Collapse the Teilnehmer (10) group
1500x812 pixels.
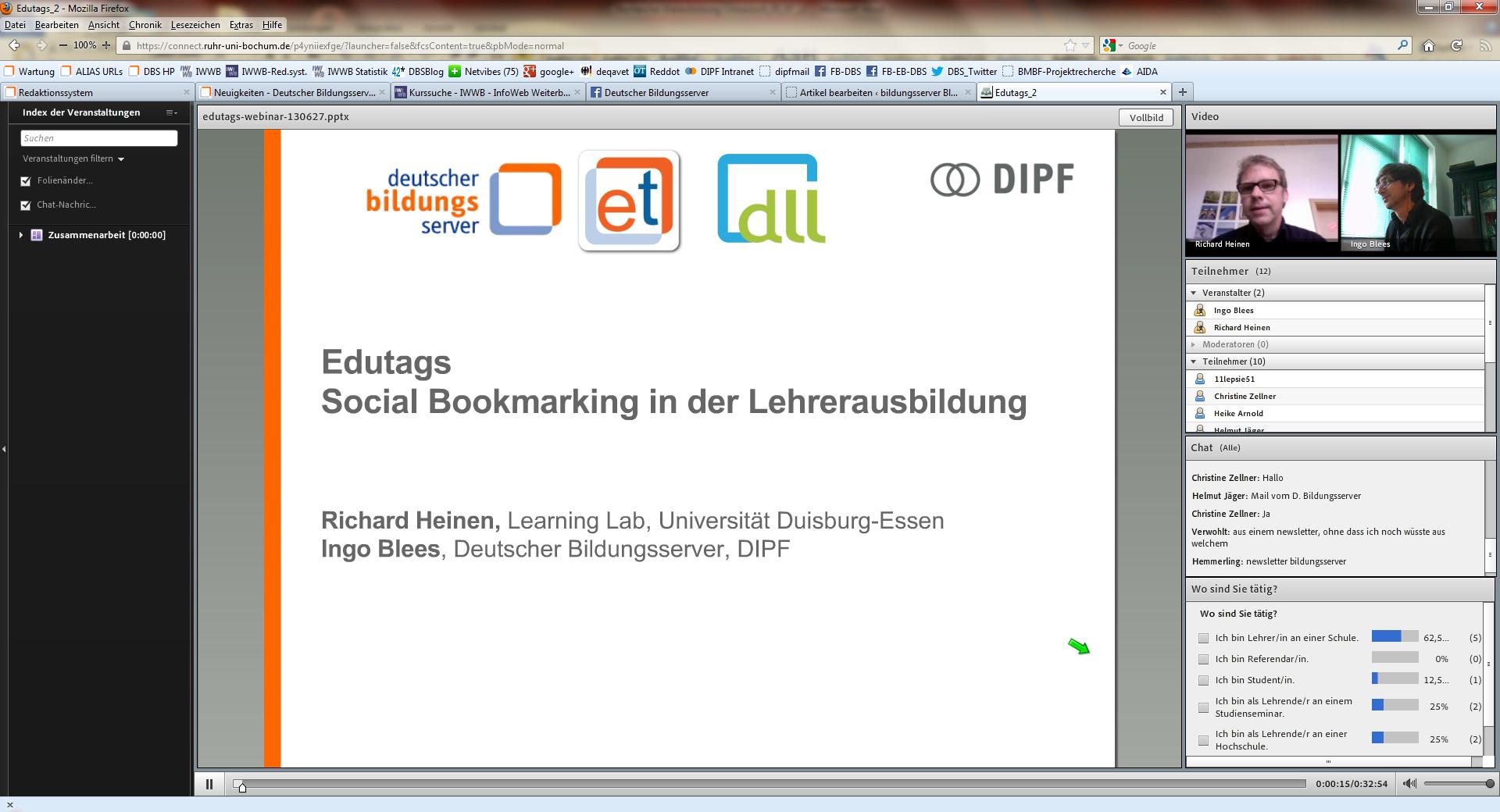tap(1194, 361)
